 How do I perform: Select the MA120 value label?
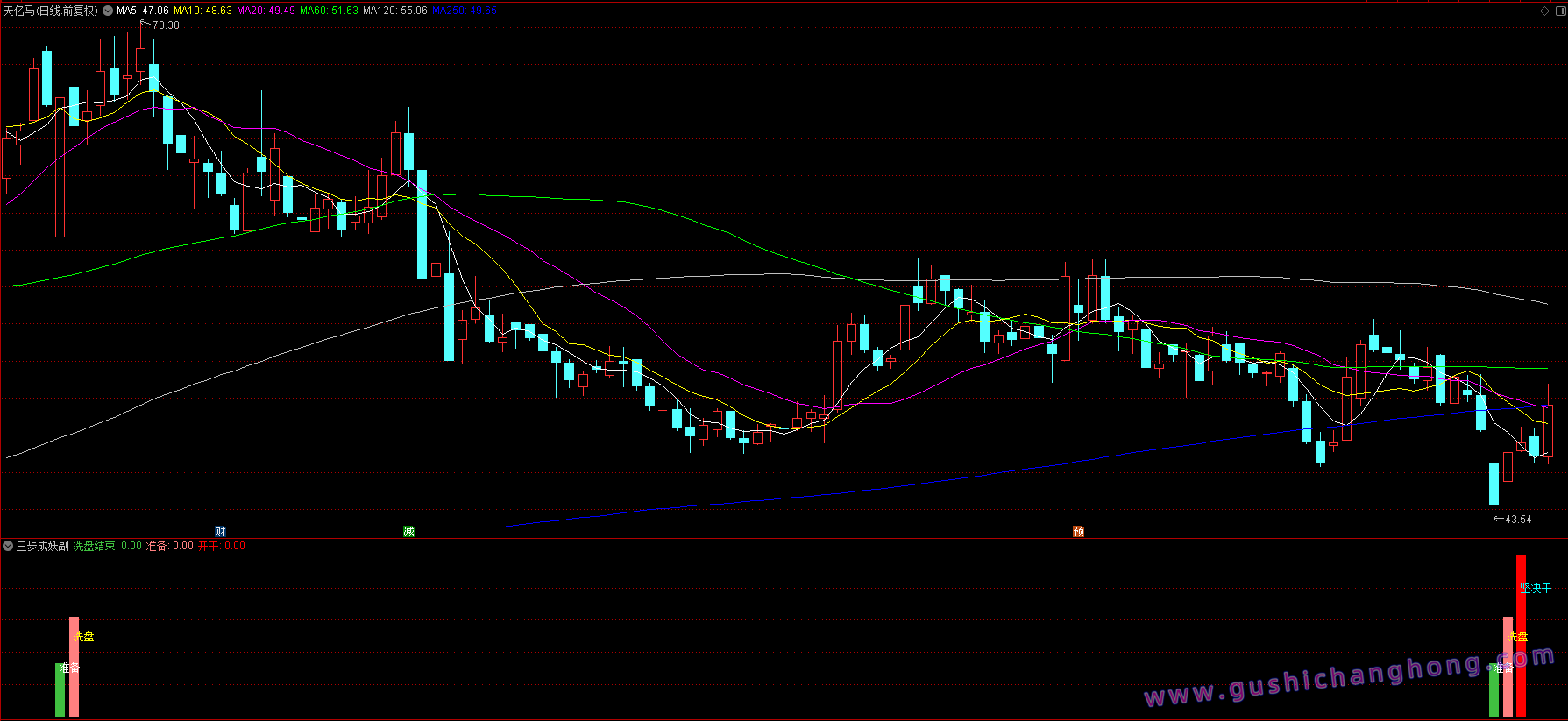click(395, 11)
